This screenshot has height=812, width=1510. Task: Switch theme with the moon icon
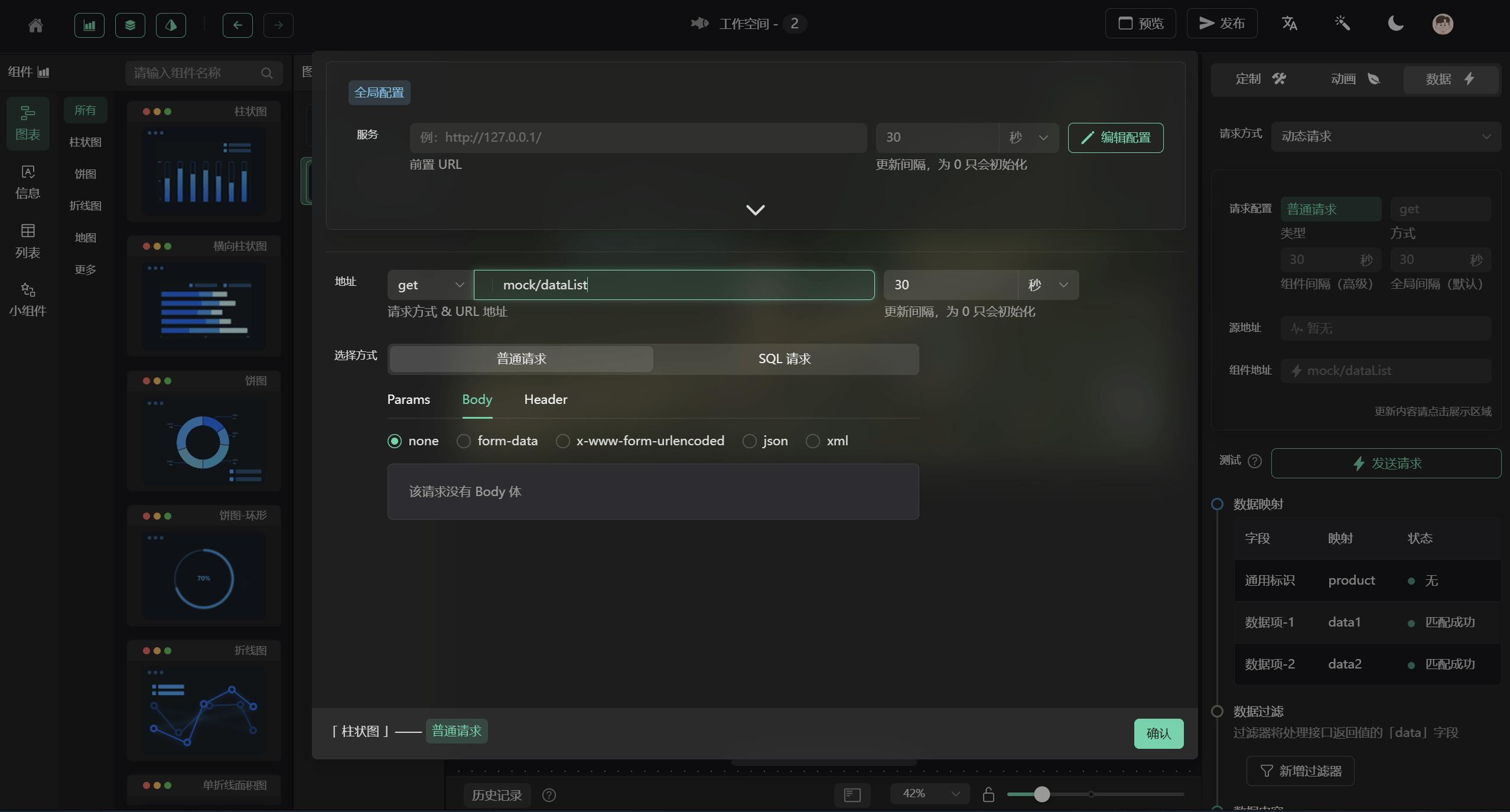[x=1395, y=24]
